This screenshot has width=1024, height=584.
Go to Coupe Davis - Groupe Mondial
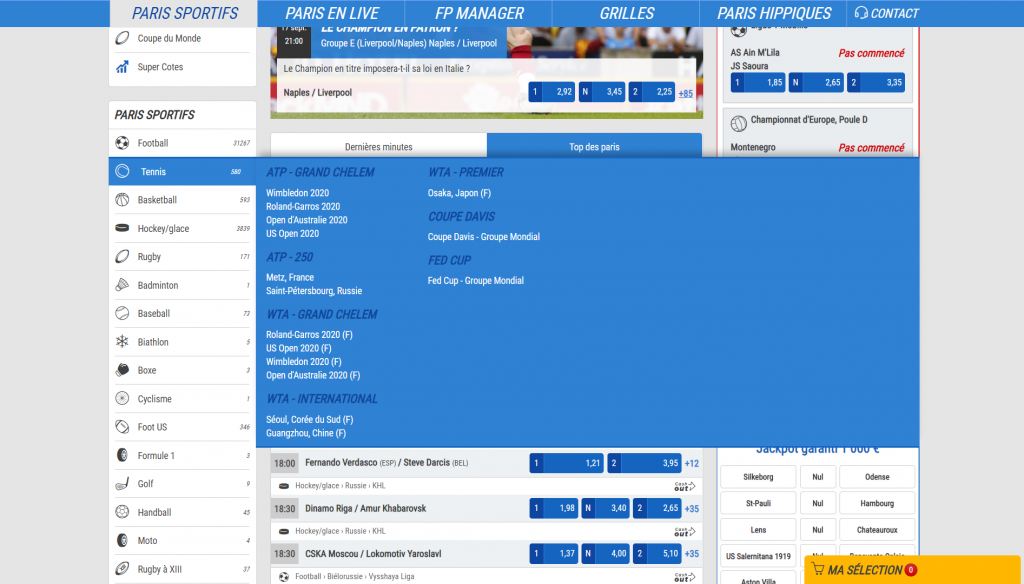point(483,237)
